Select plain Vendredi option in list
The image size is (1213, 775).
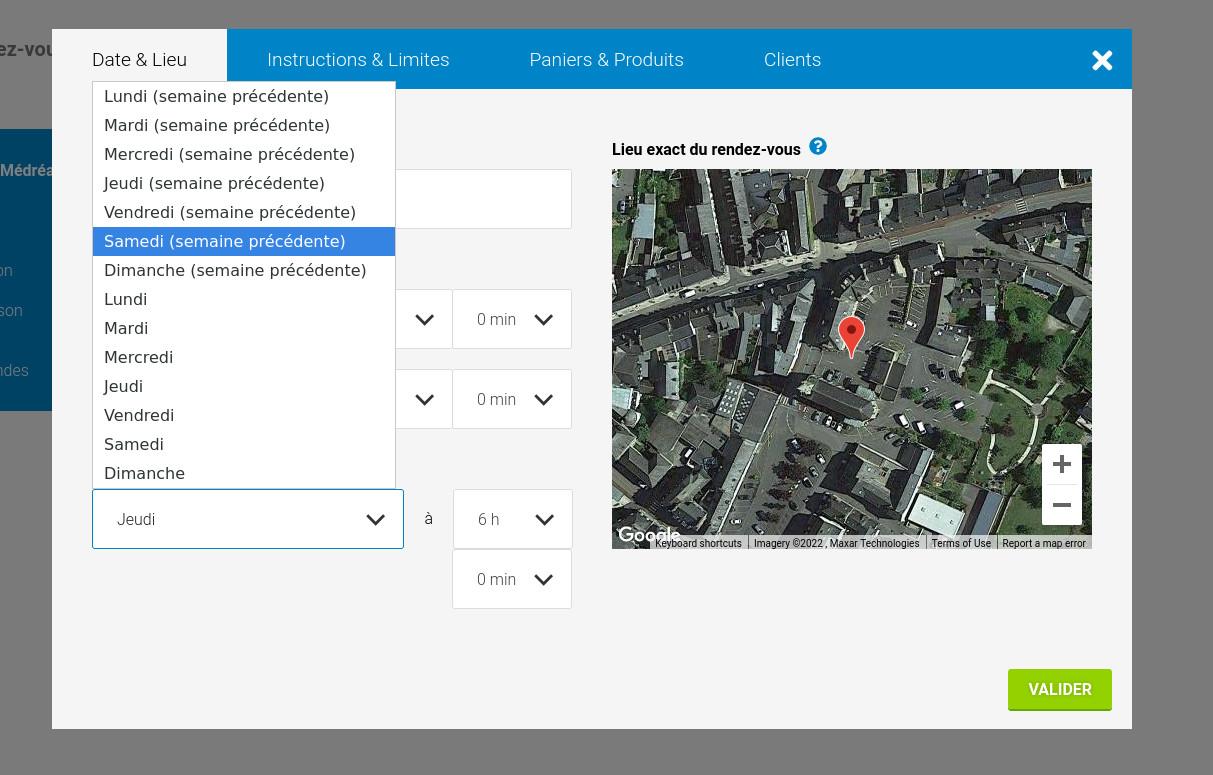(139, 415)
